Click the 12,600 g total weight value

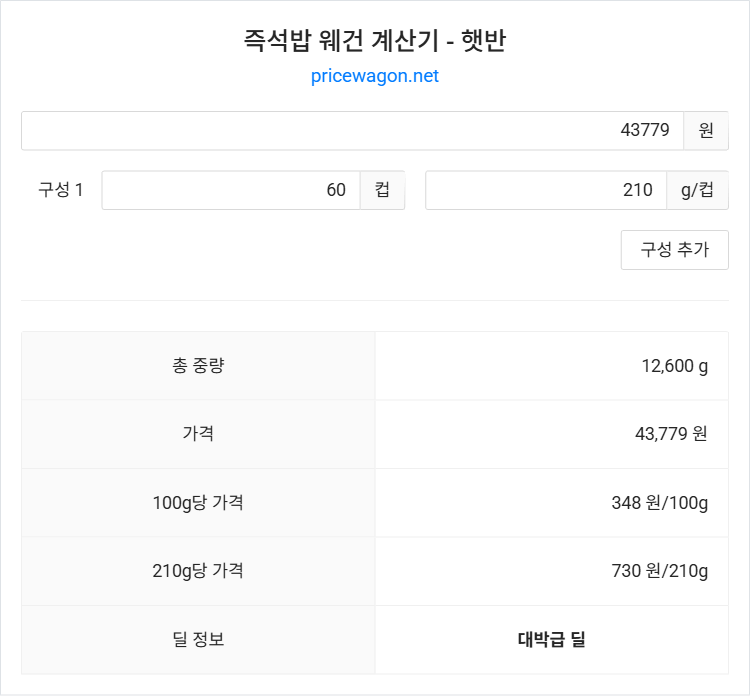point(674,366)
